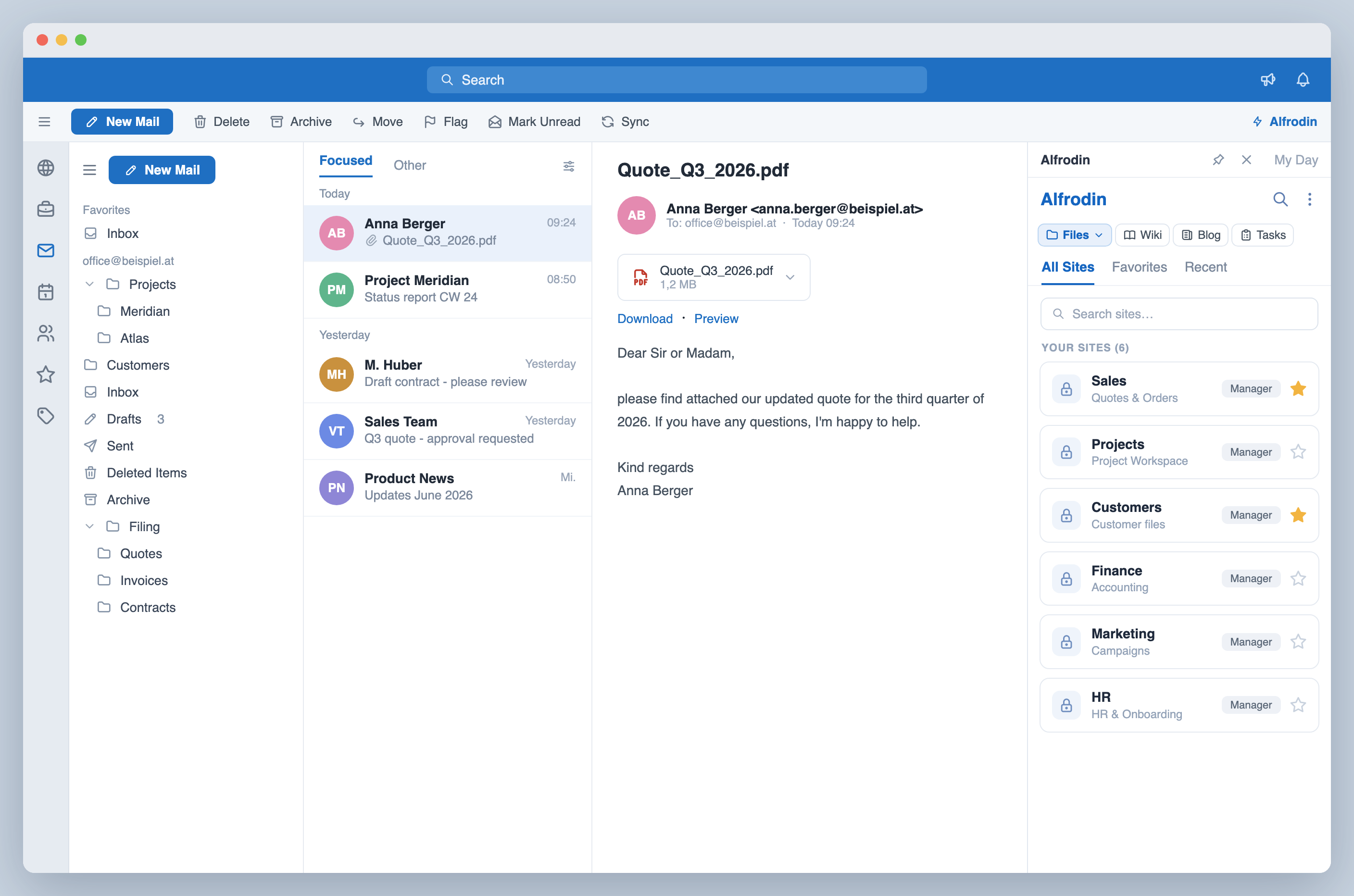The image size is (1354, 896).
Task: Click Archive in the toolbar
Action: [x=301, y=122]
